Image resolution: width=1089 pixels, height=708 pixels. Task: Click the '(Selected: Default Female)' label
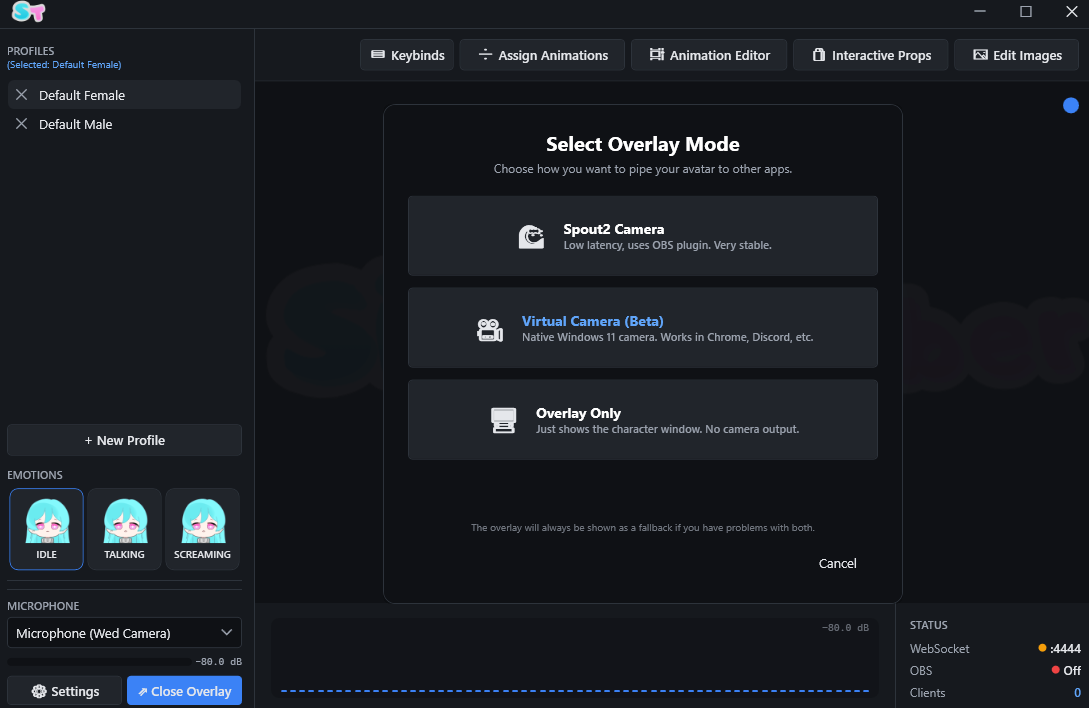click(x=64, y=65)
